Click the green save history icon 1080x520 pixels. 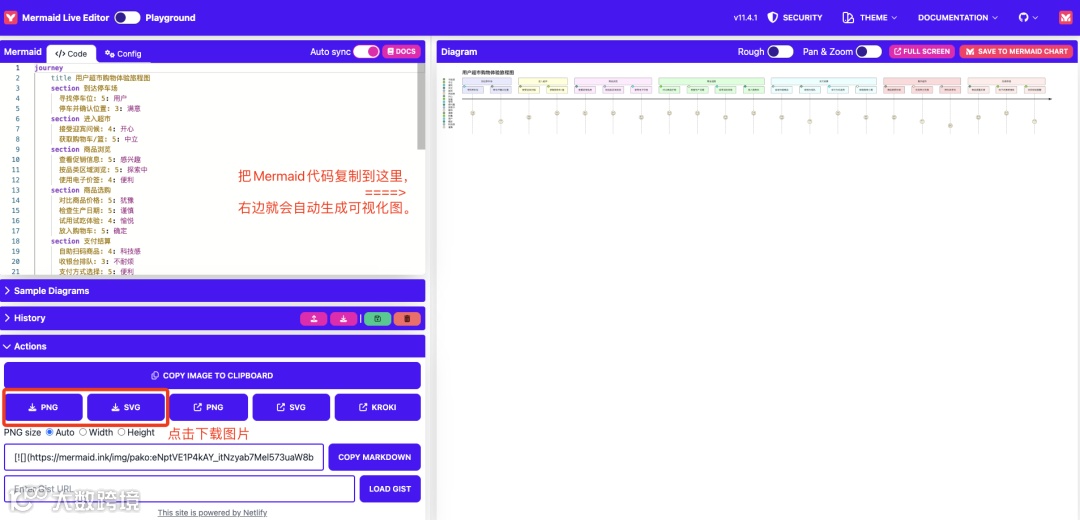pos(377,319)
